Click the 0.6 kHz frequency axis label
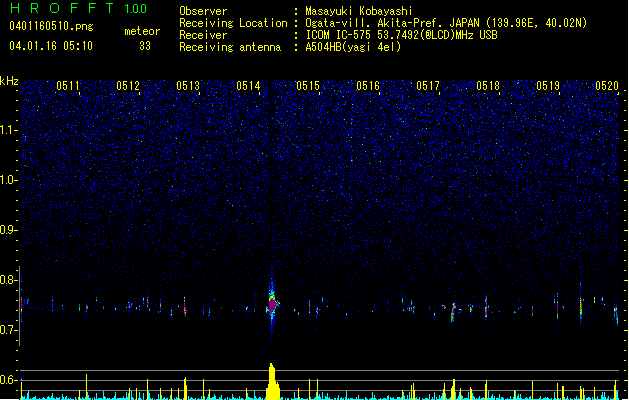 [8, 380]
